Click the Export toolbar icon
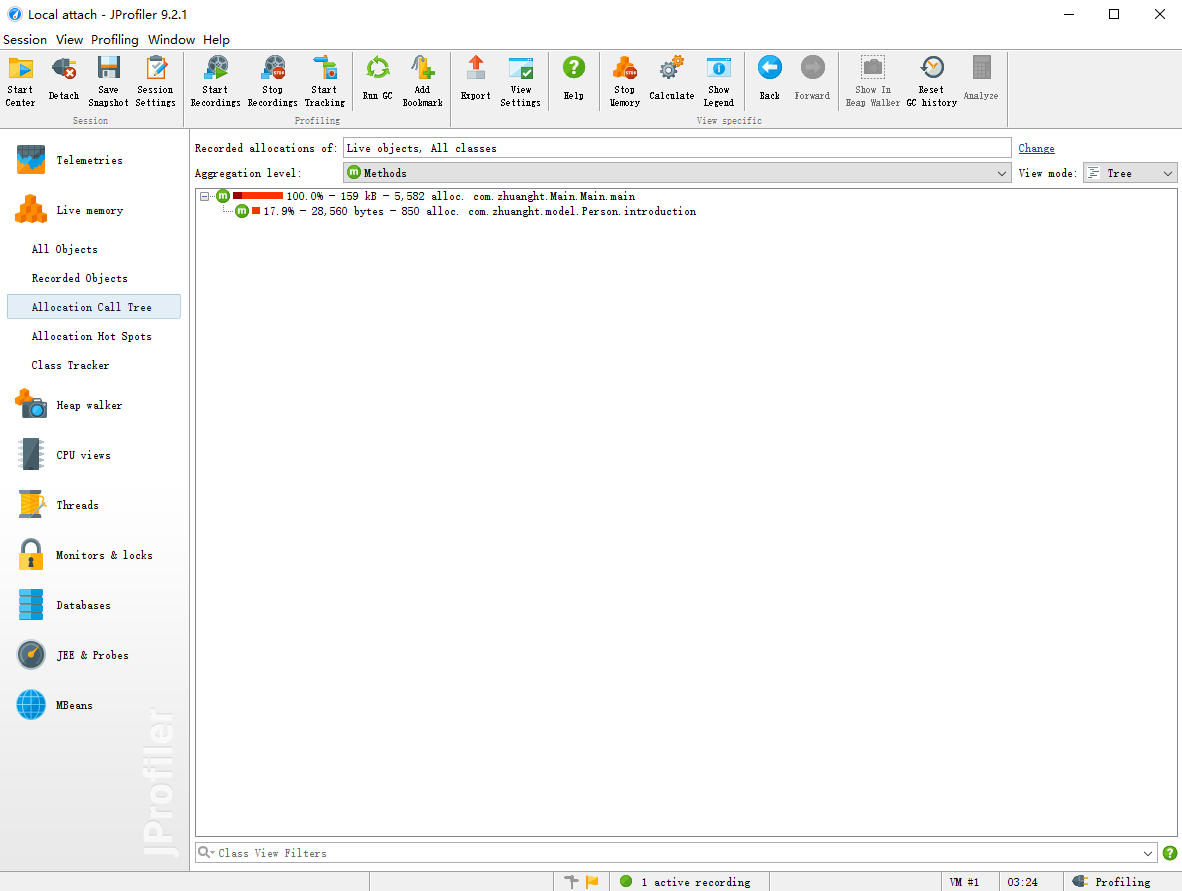The height and width of the screenshot is (891, 1182). coord(476,69)
